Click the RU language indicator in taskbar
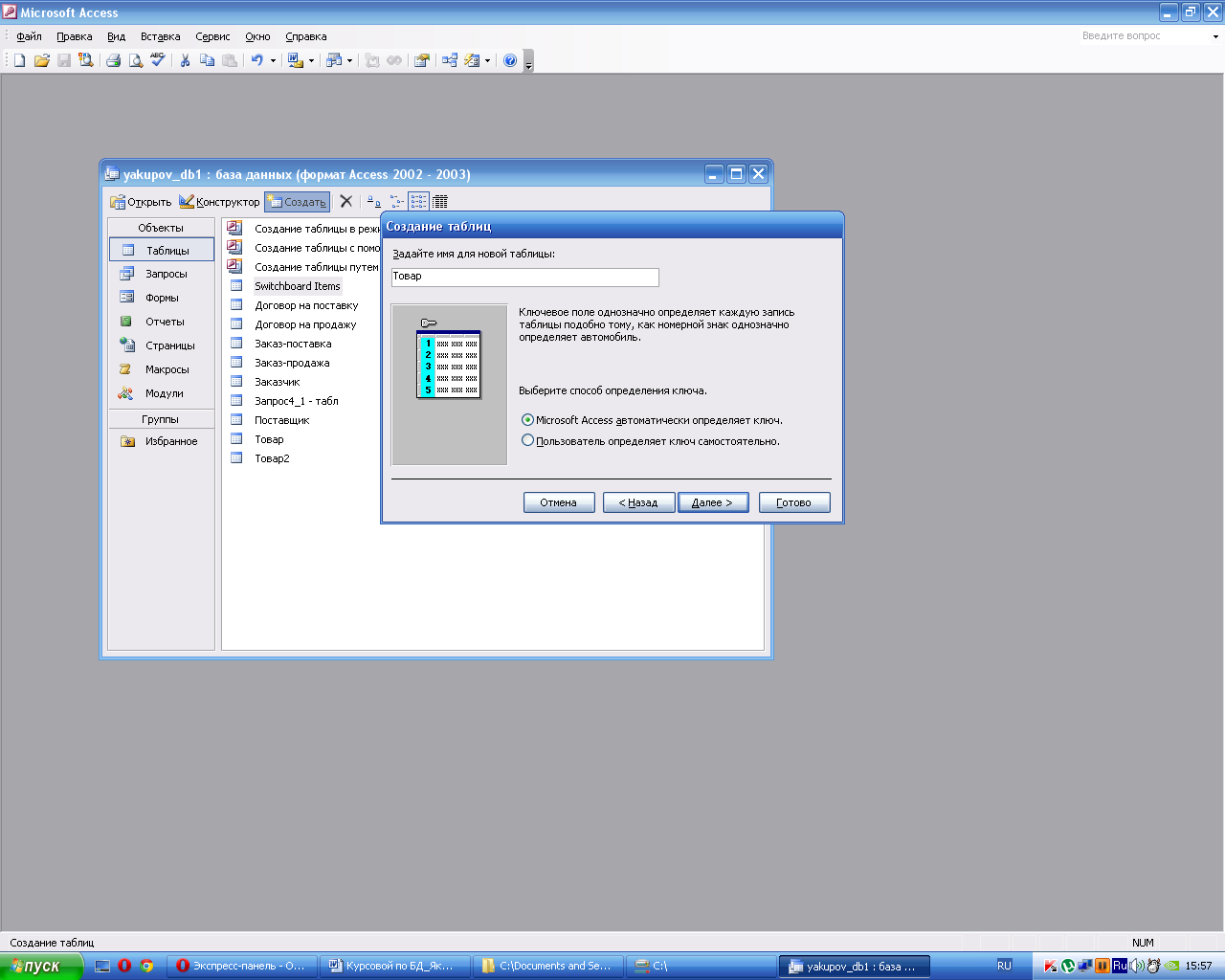 [1004, 966]
